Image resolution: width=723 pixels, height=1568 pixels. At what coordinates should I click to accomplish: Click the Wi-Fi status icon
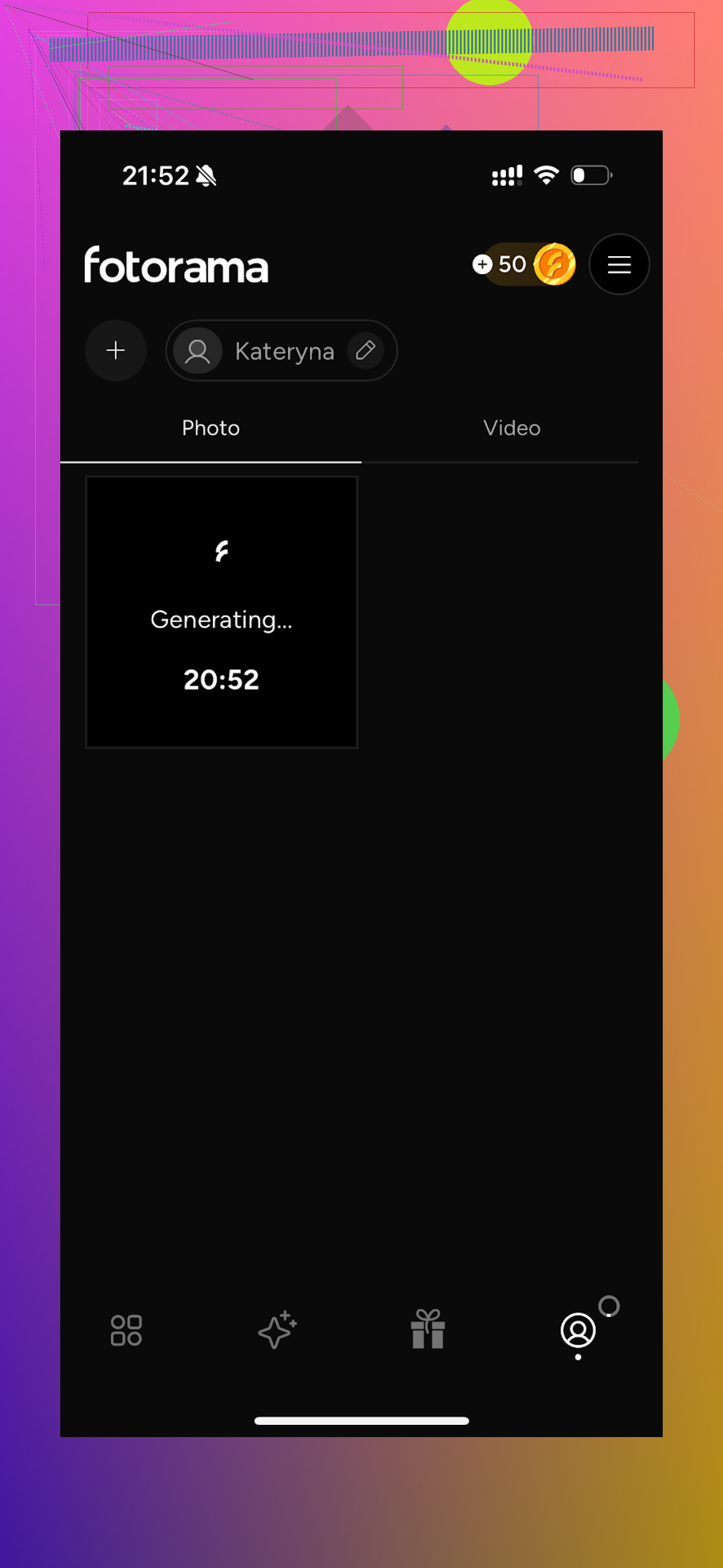(546, 175)
